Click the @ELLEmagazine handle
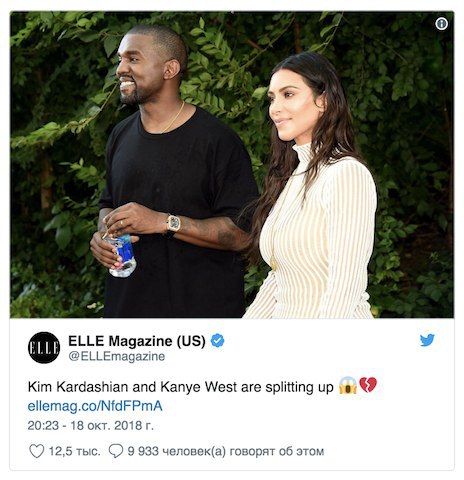 [x=117, y=356]
